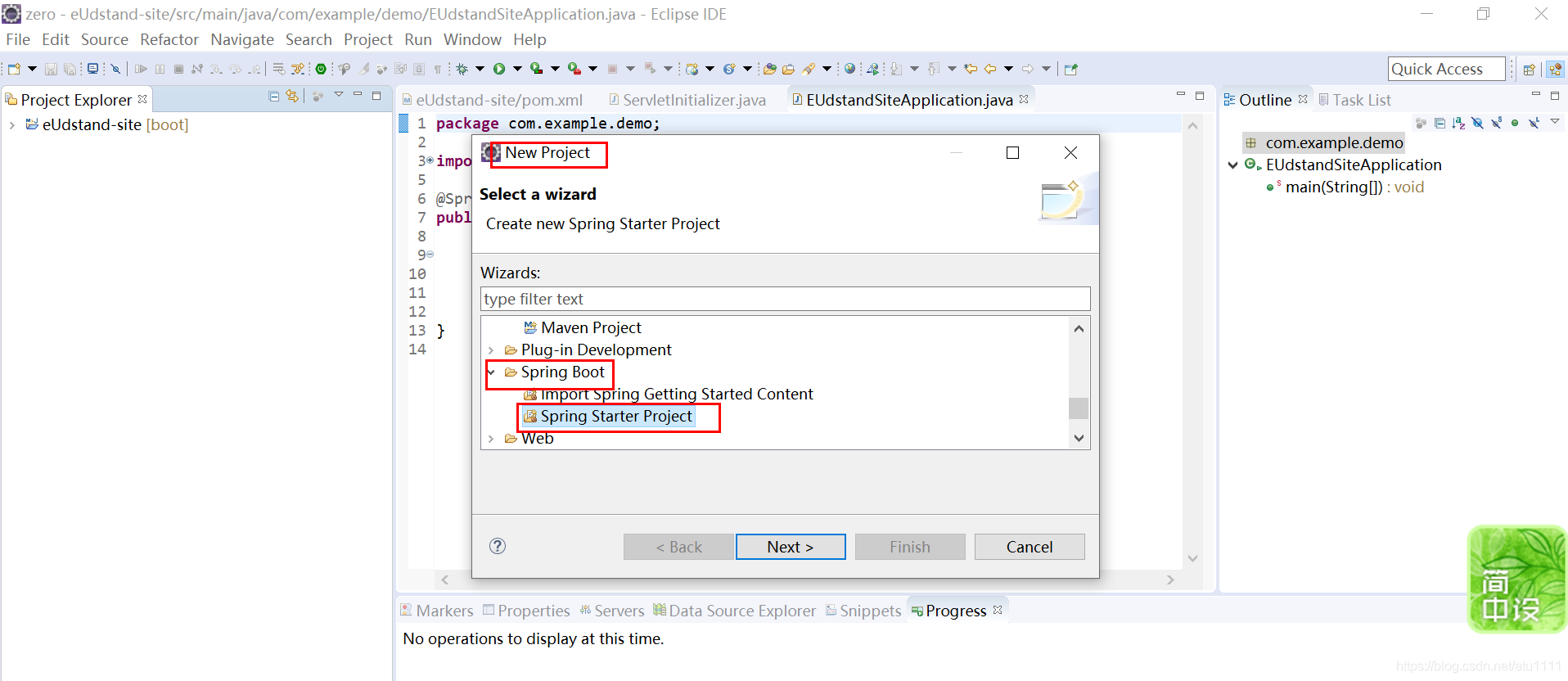1568x681 pixels.
Task: Click the Last Edit Location arrow icon
Action: point(971,69)
